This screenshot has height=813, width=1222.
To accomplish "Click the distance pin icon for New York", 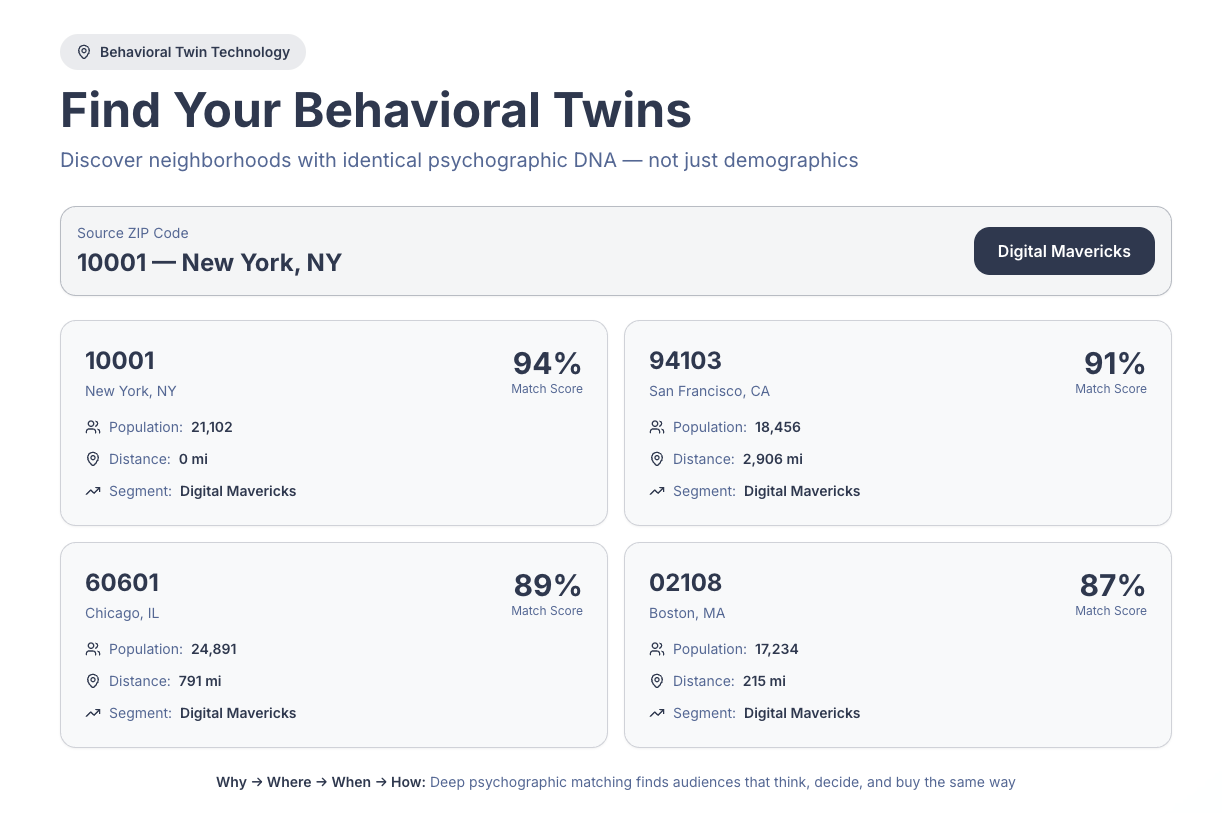I will coord(93,459).
